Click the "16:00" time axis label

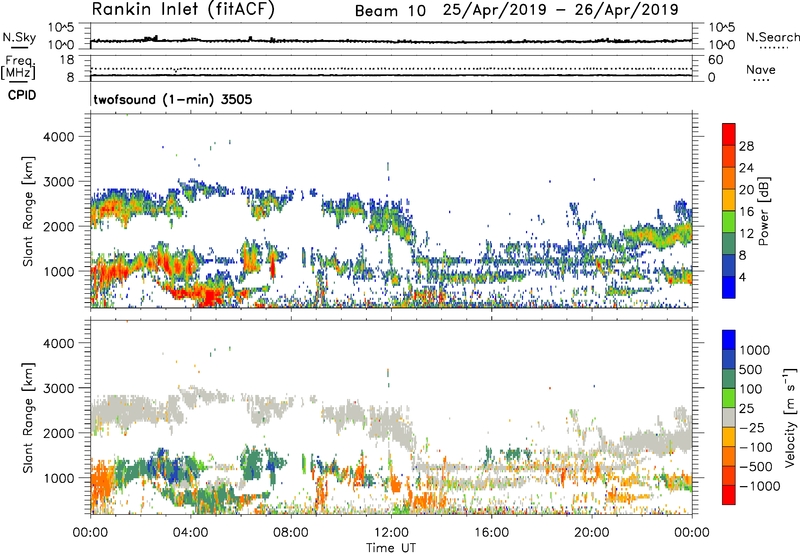click(491, 533)
